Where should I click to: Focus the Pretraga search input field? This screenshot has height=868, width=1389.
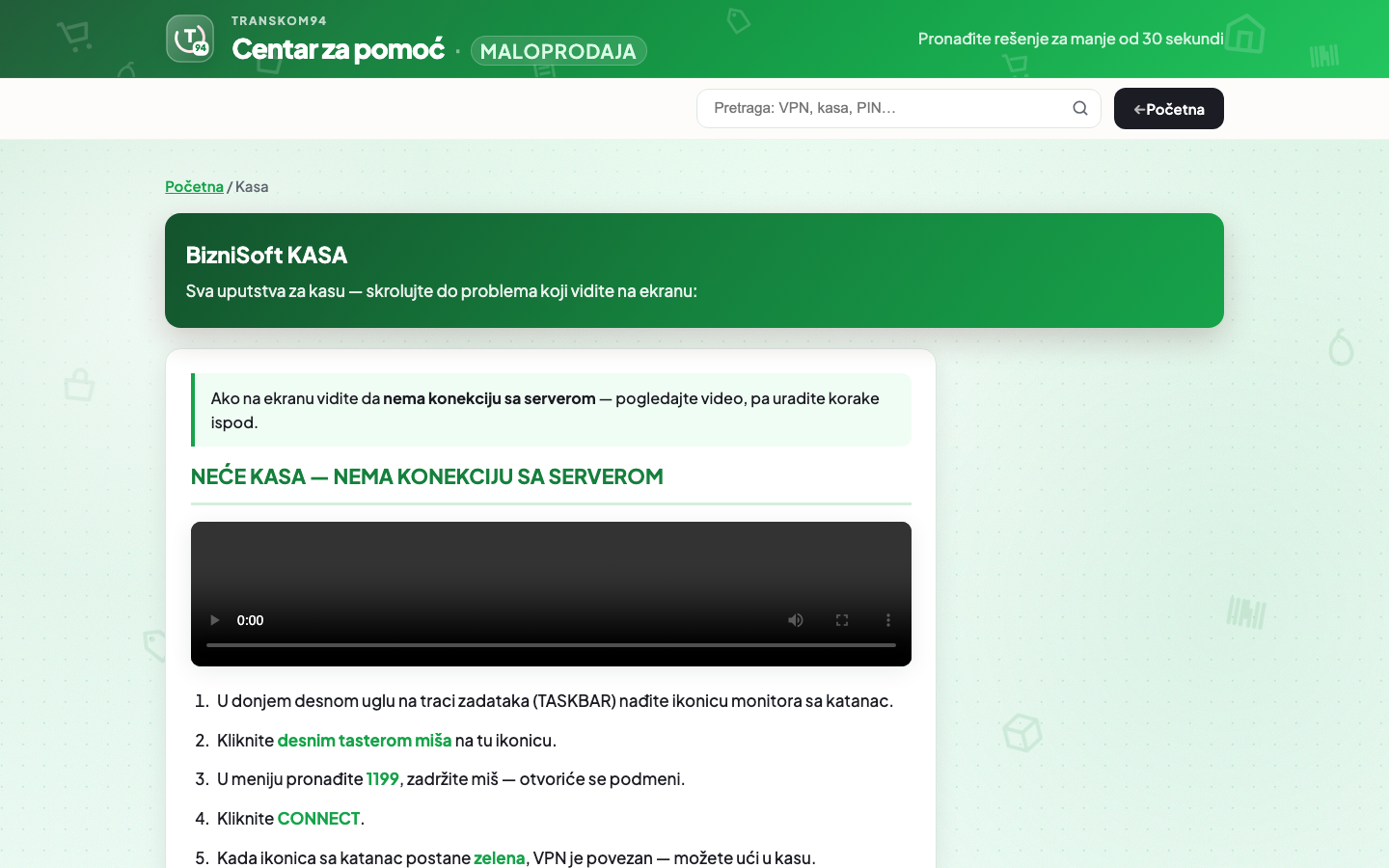(x=898, y=108)
